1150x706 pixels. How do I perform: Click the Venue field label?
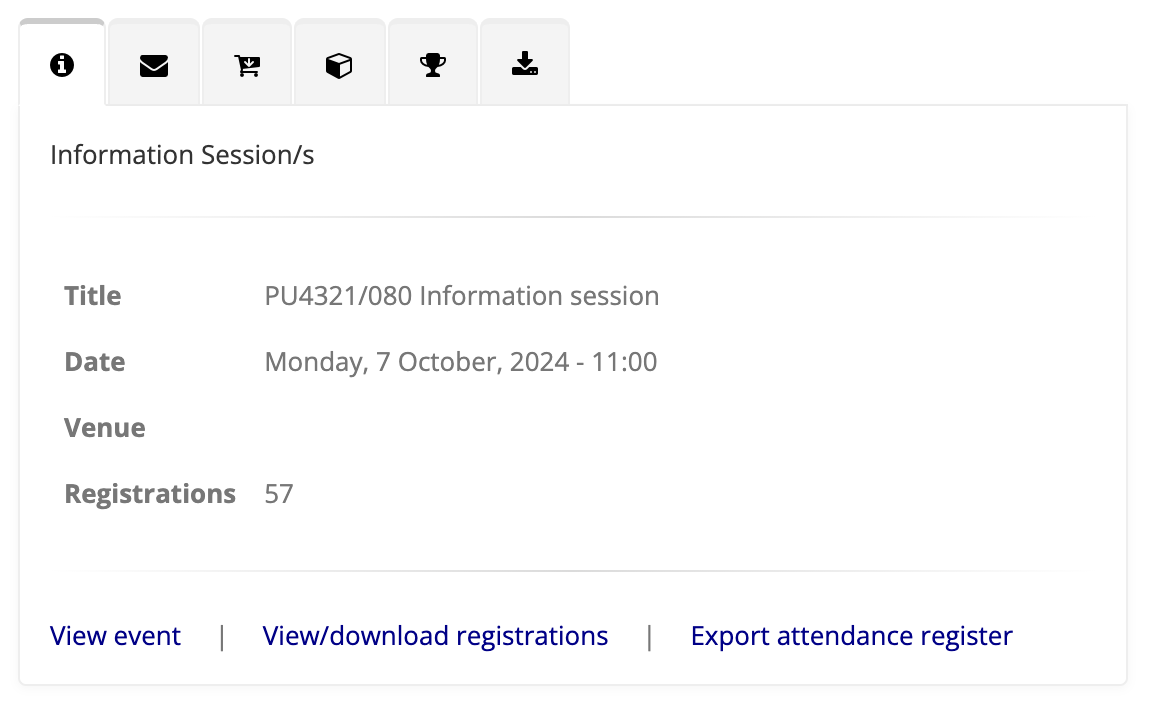click(x=105, y=428)
